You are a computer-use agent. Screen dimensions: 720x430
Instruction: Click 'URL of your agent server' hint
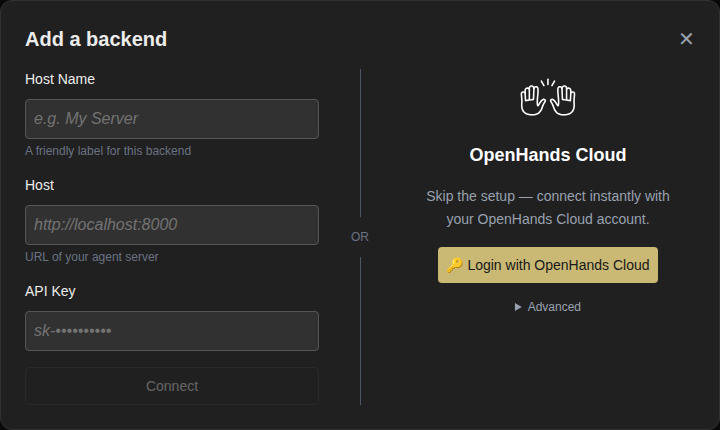[92, 257]
